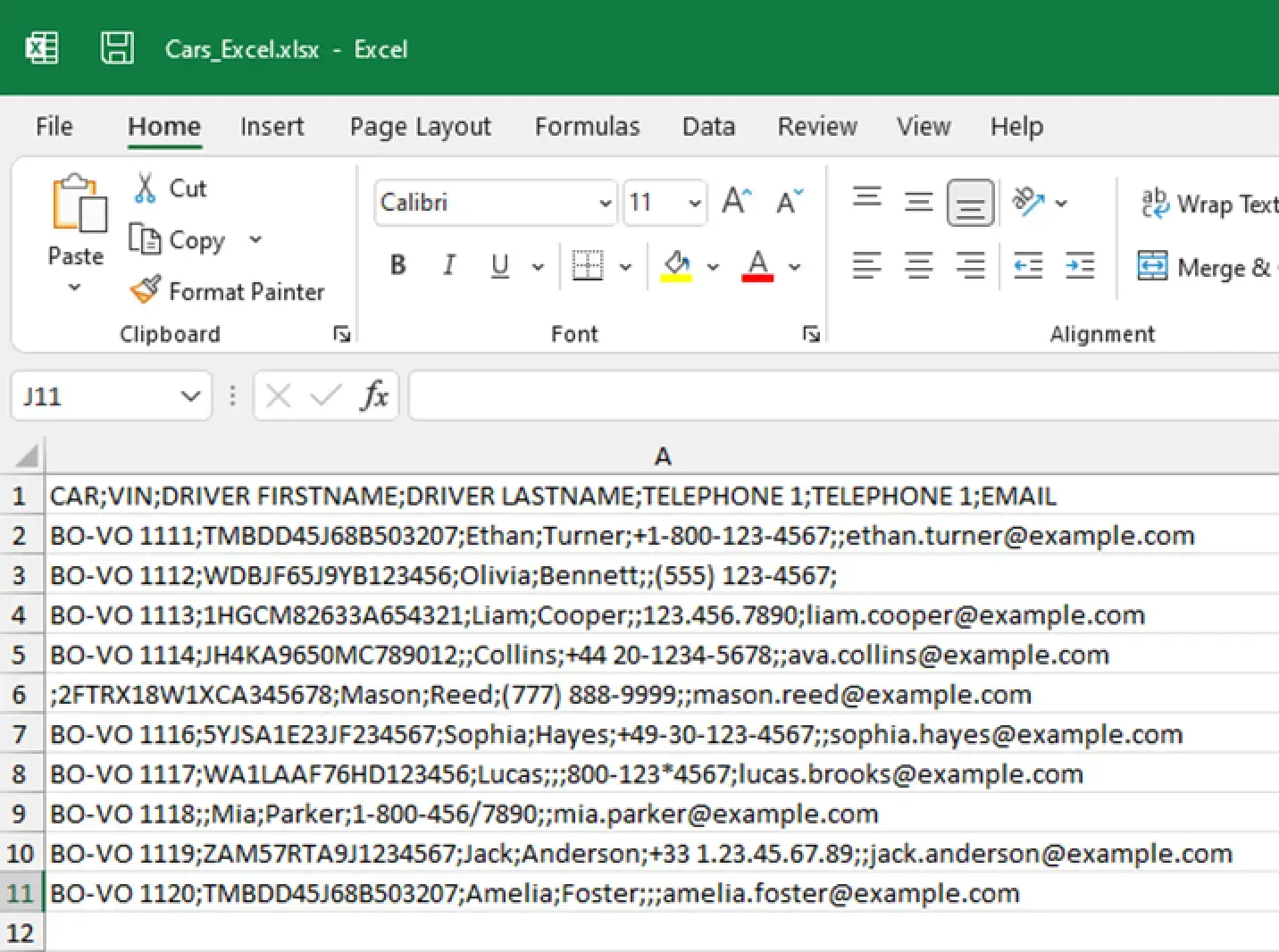Select column A header

click(662, 456)
